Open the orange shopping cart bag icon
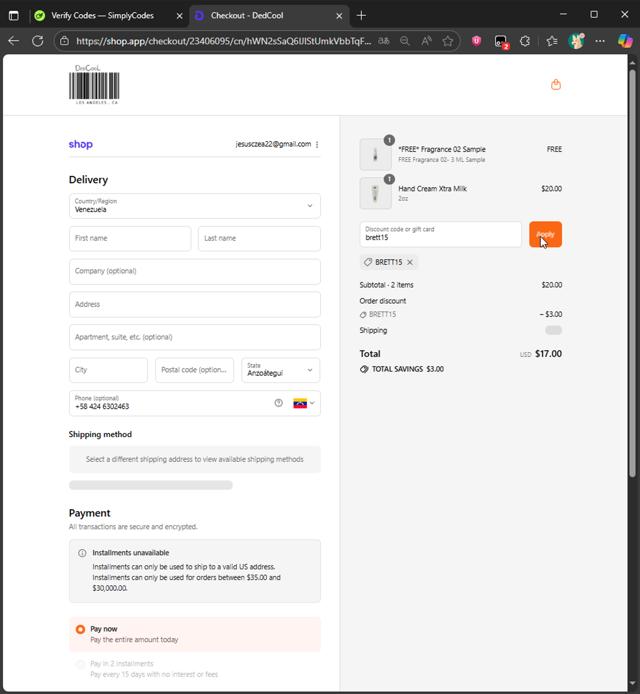This screenshot has width=640, height=694. (556, 85)
